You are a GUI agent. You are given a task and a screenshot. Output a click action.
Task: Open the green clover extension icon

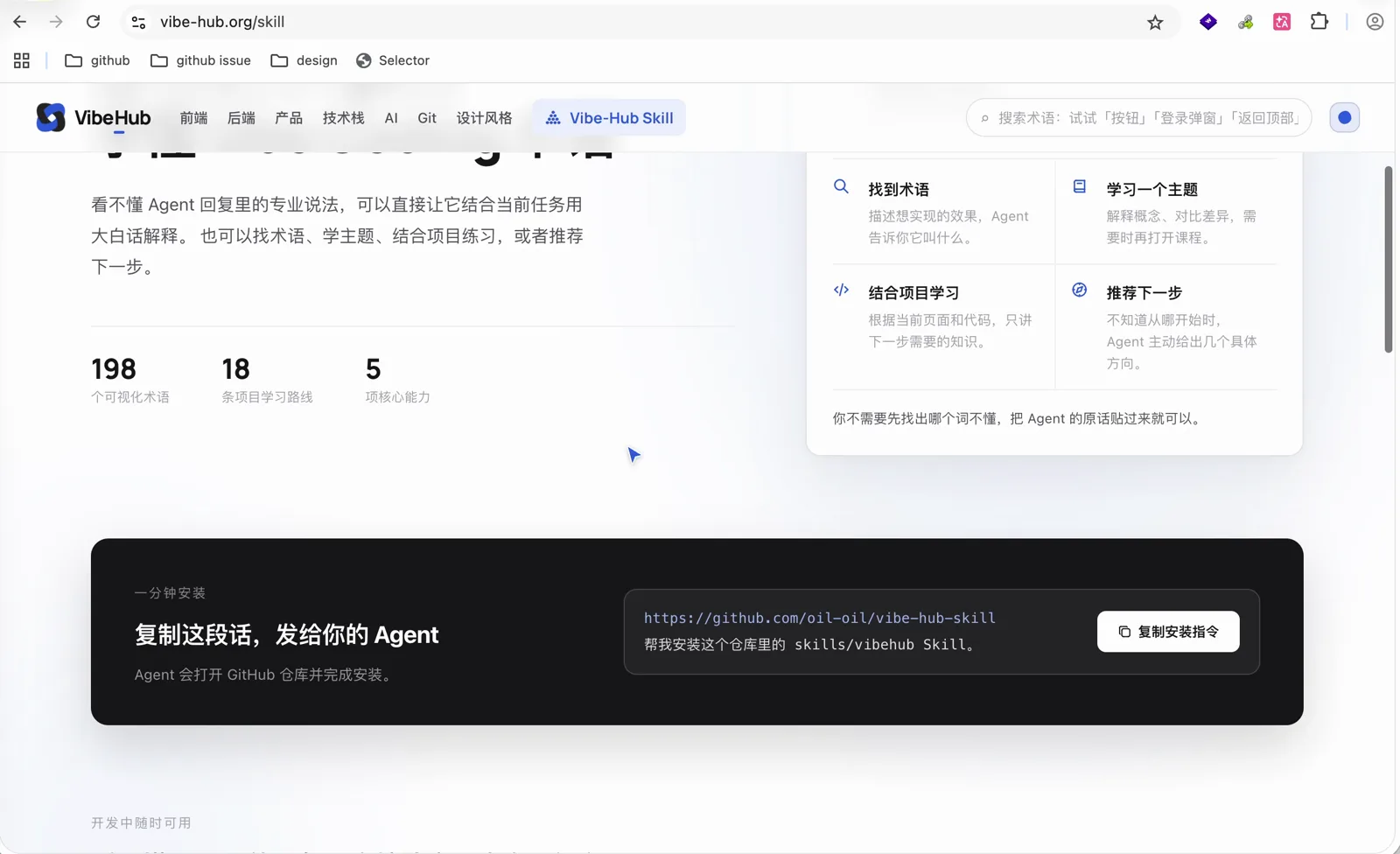pyautogui.click(x=1245, y=22)
